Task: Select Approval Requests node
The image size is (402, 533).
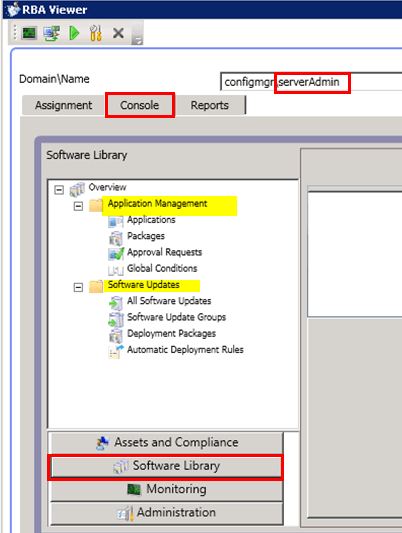Action: [164, 252]
